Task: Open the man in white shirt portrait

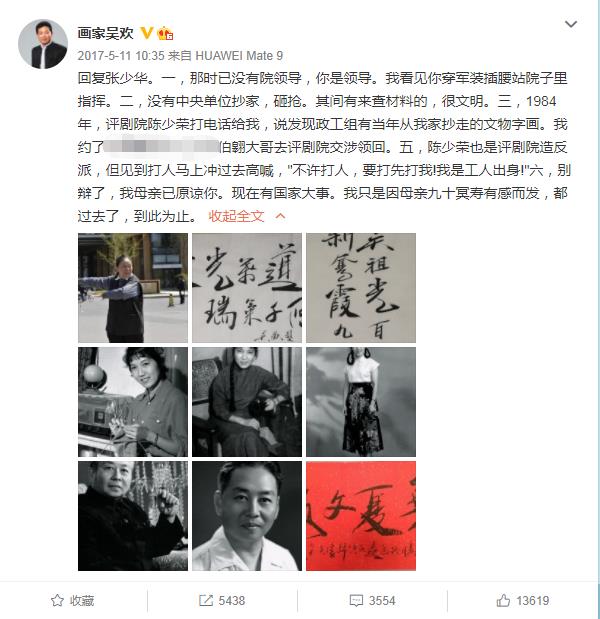Action: (x=247, y=516)
